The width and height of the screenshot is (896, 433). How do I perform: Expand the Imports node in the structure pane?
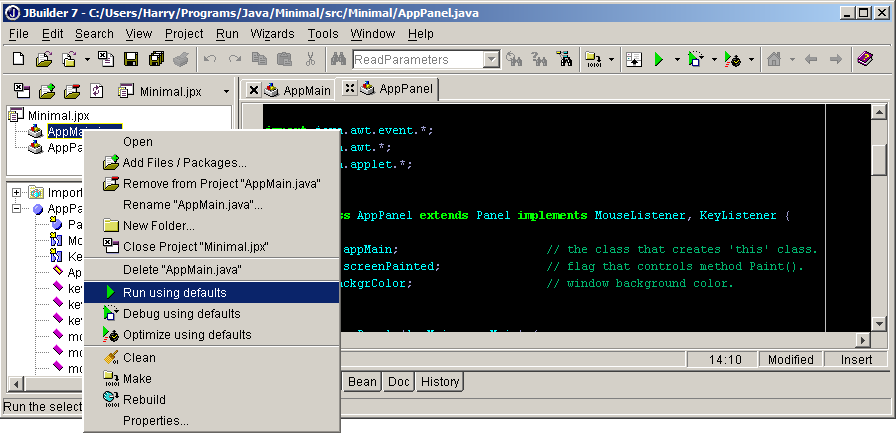[17, 193]
